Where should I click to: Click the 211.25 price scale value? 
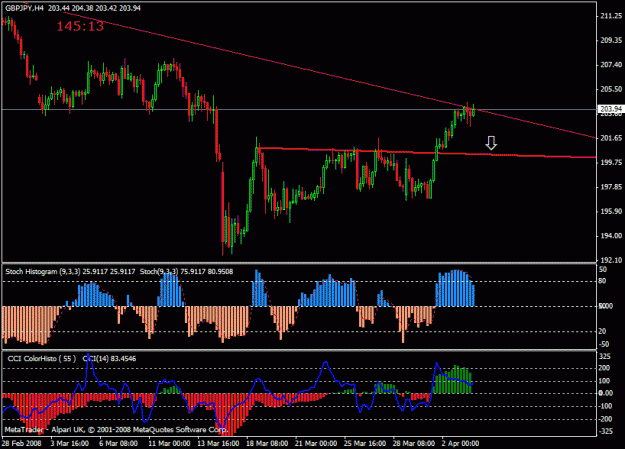tap(611, 16)
